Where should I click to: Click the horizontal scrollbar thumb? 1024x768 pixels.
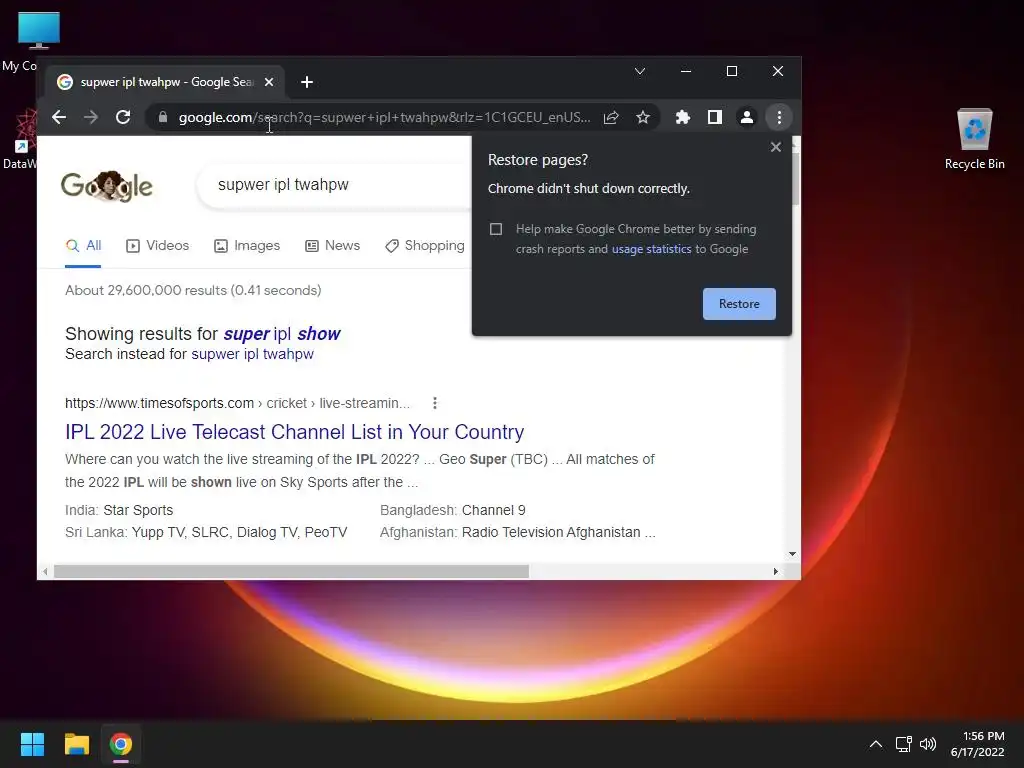(x=291, y=571)
